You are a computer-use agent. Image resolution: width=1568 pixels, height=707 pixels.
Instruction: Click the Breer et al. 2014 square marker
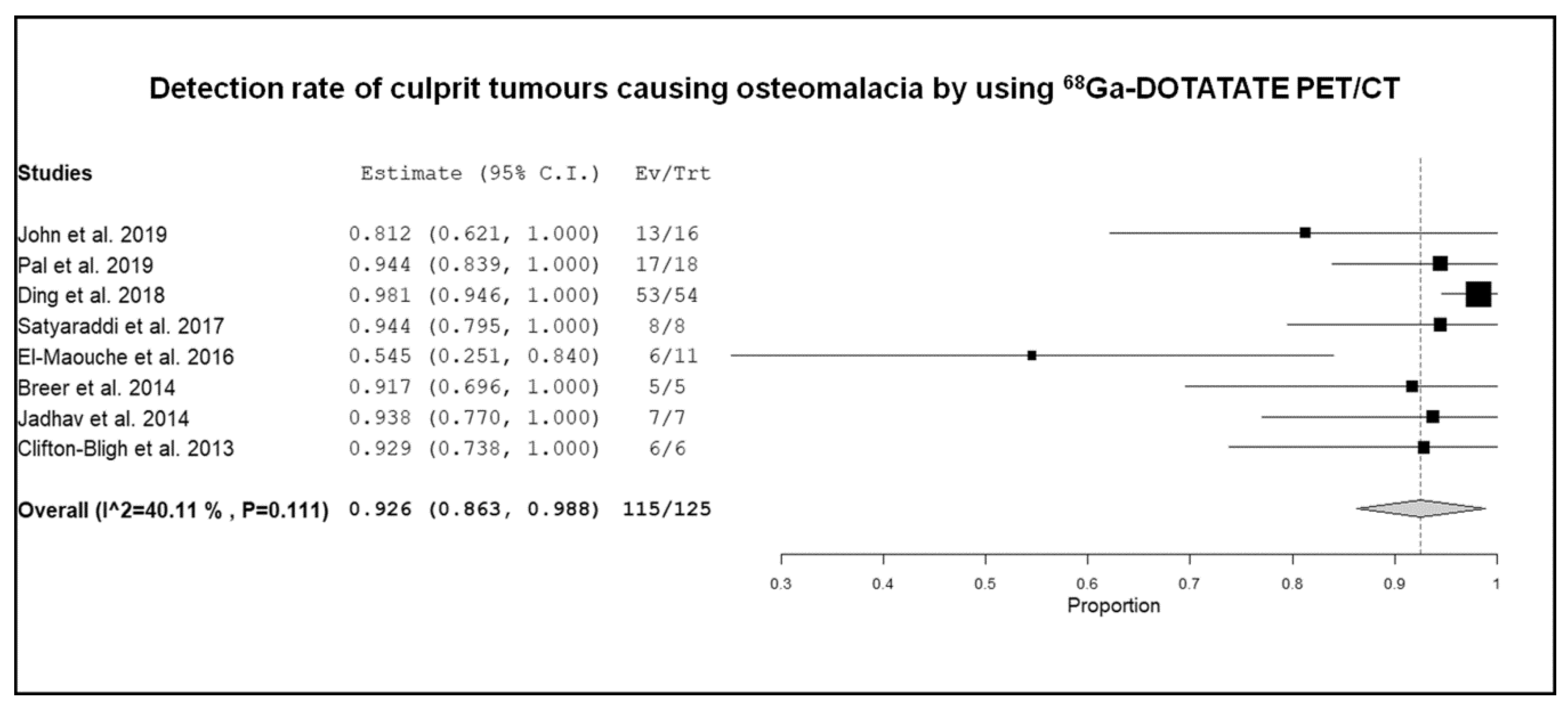click(1412, 386)
